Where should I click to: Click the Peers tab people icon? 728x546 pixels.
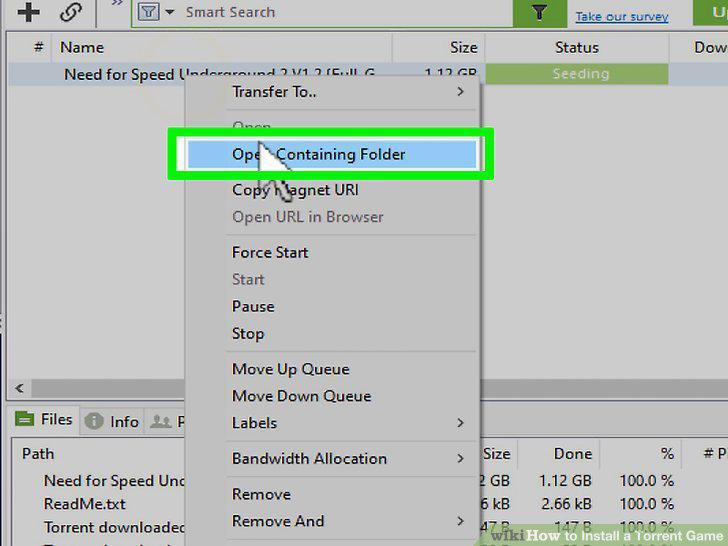tap(161, 422)
